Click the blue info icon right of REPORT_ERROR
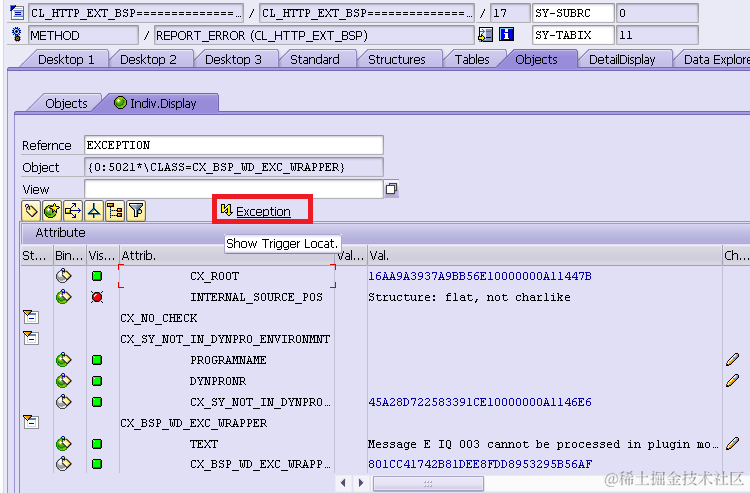The image size is (750, 493). pos(506,34)
